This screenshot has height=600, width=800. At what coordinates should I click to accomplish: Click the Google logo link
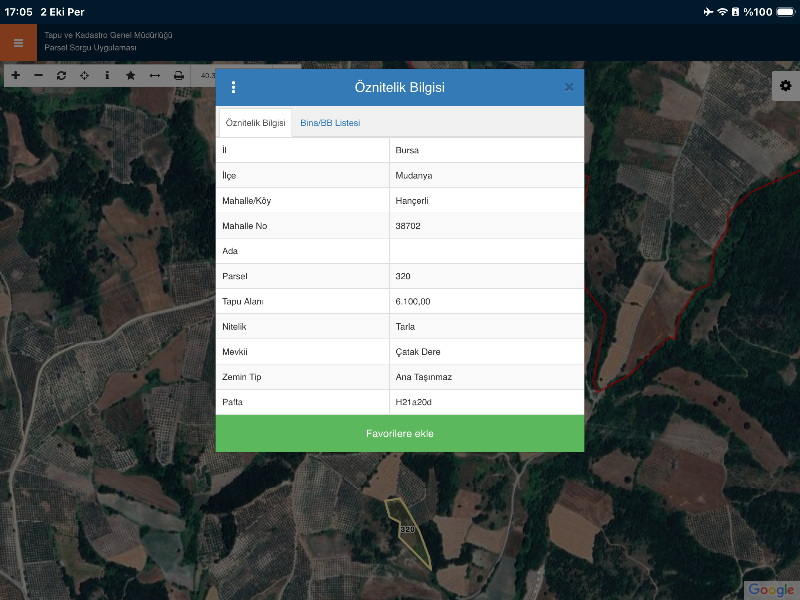click(x=770, y=589)
